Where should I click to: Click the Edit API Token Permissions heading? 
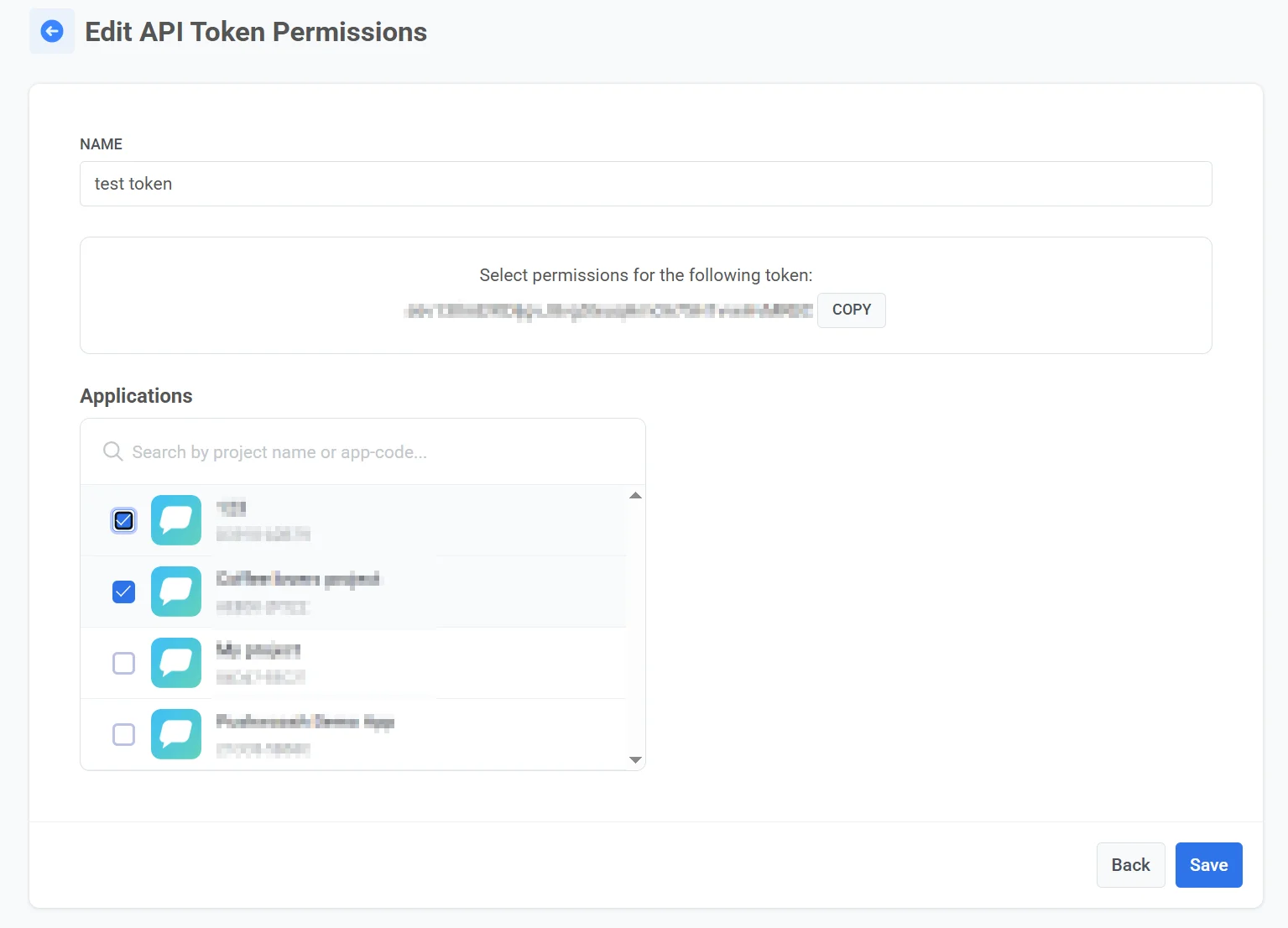click(x=255, y=32)
